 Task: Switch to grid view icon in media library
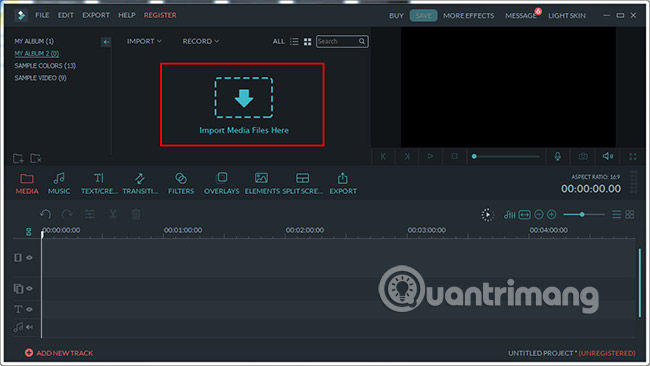(x=307, y=41)
